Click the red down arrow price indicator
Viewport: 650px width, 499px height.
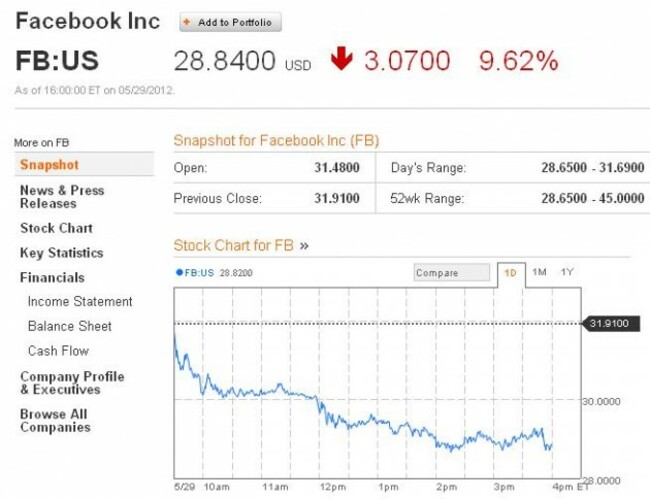pyautogui.click(x=342, y=60)
